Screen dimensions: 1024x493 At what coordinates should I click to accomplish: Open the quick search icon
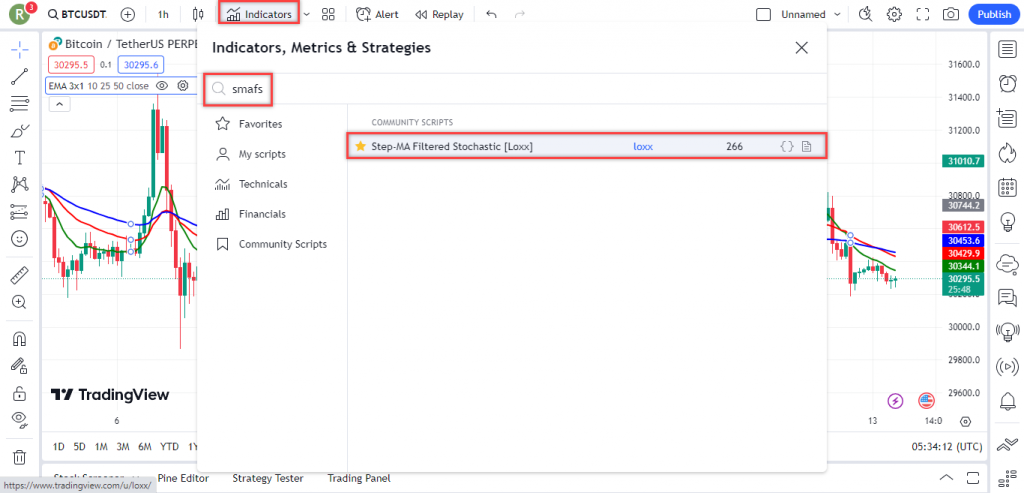(x=866, y=14)
